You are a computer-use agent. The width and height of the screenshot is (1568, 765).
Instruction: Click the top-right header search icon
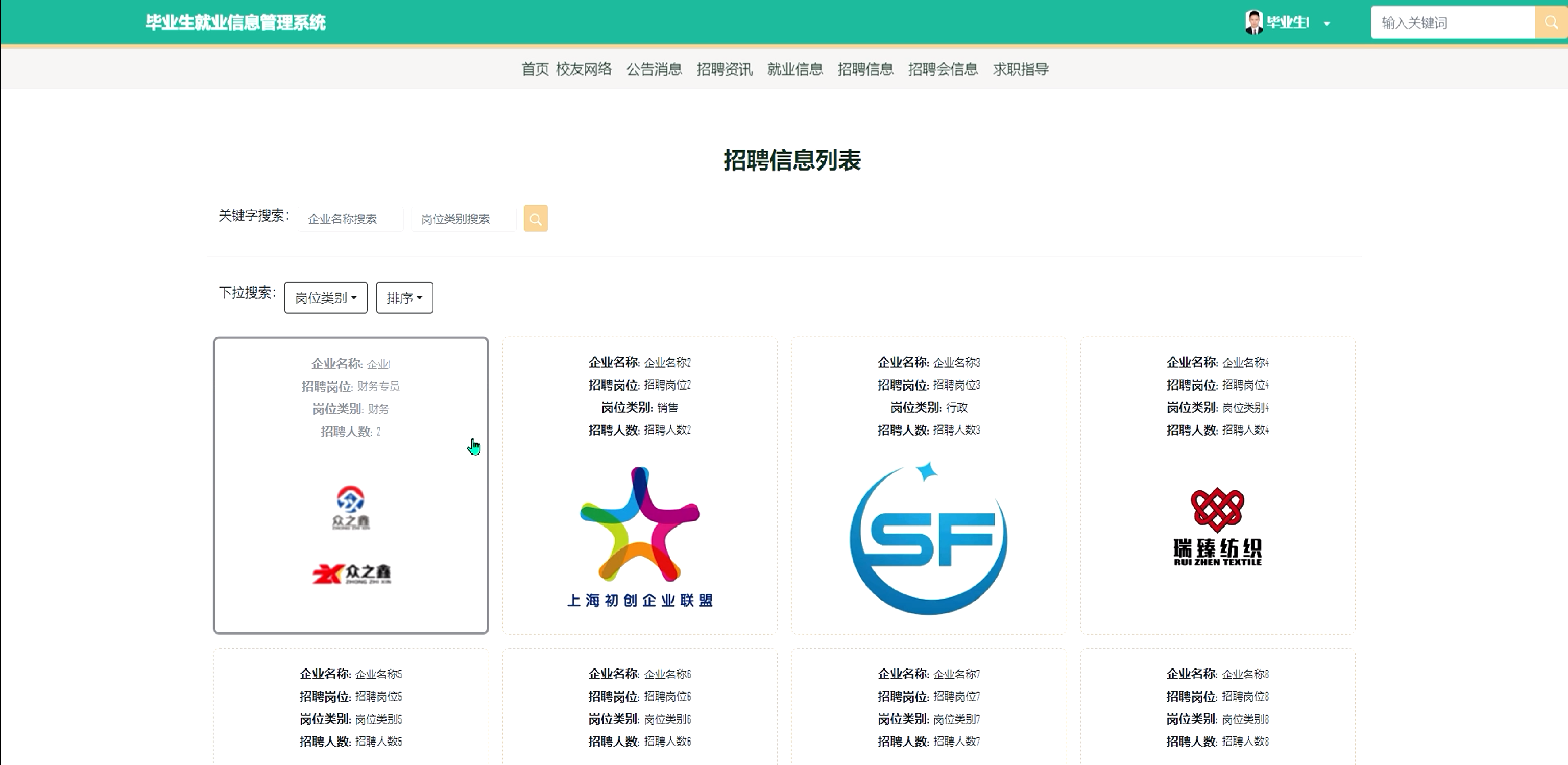(x=1550, y=22)
